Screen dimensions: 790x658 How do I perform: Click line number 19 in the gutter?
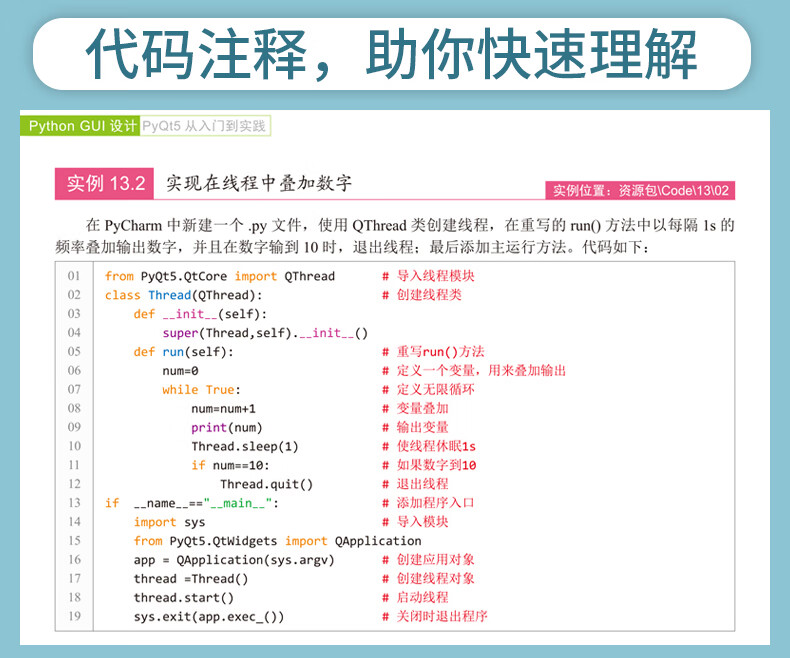click(74, 616)
